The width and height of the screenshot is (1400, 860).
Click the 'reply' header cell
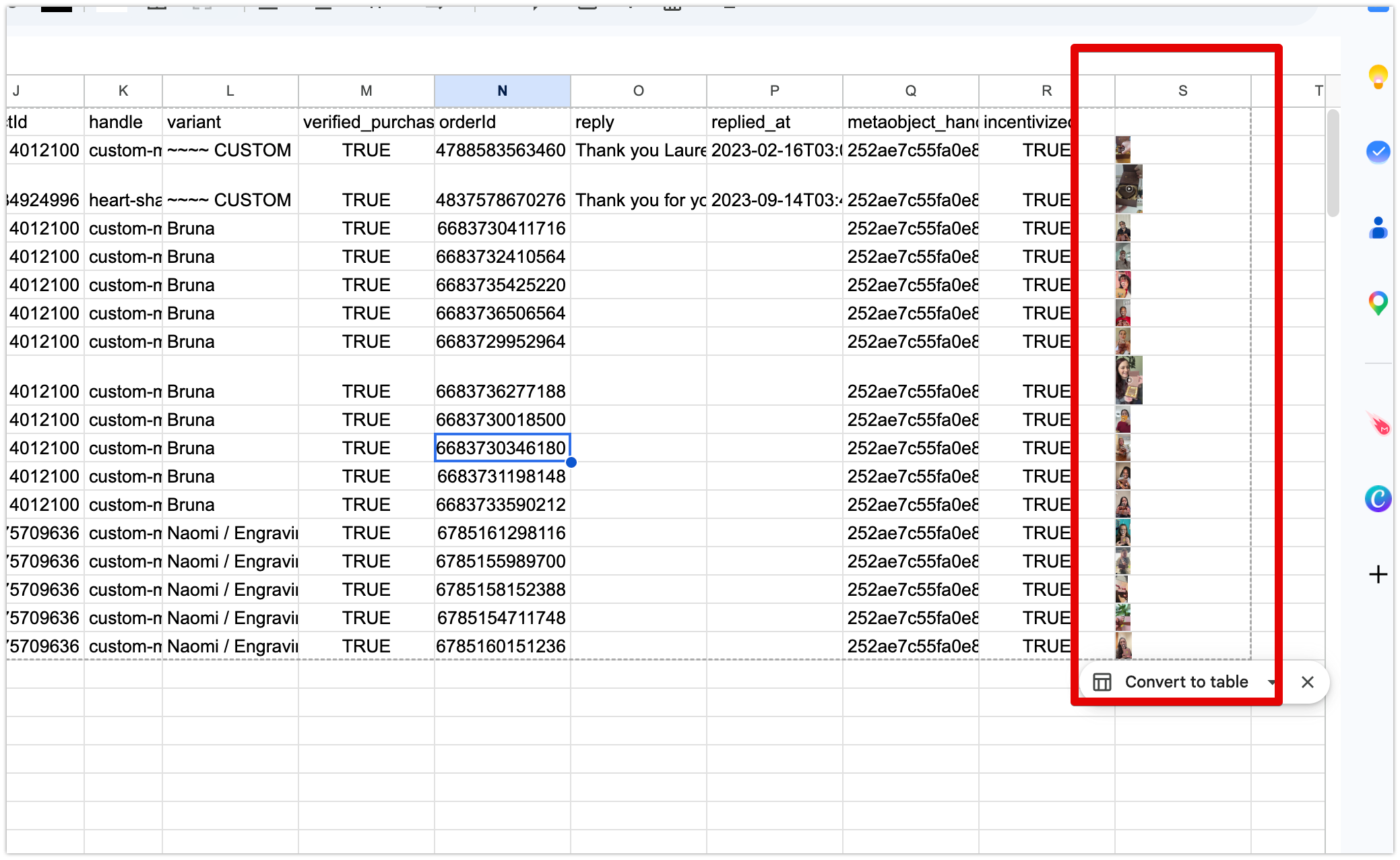(638, 122)
